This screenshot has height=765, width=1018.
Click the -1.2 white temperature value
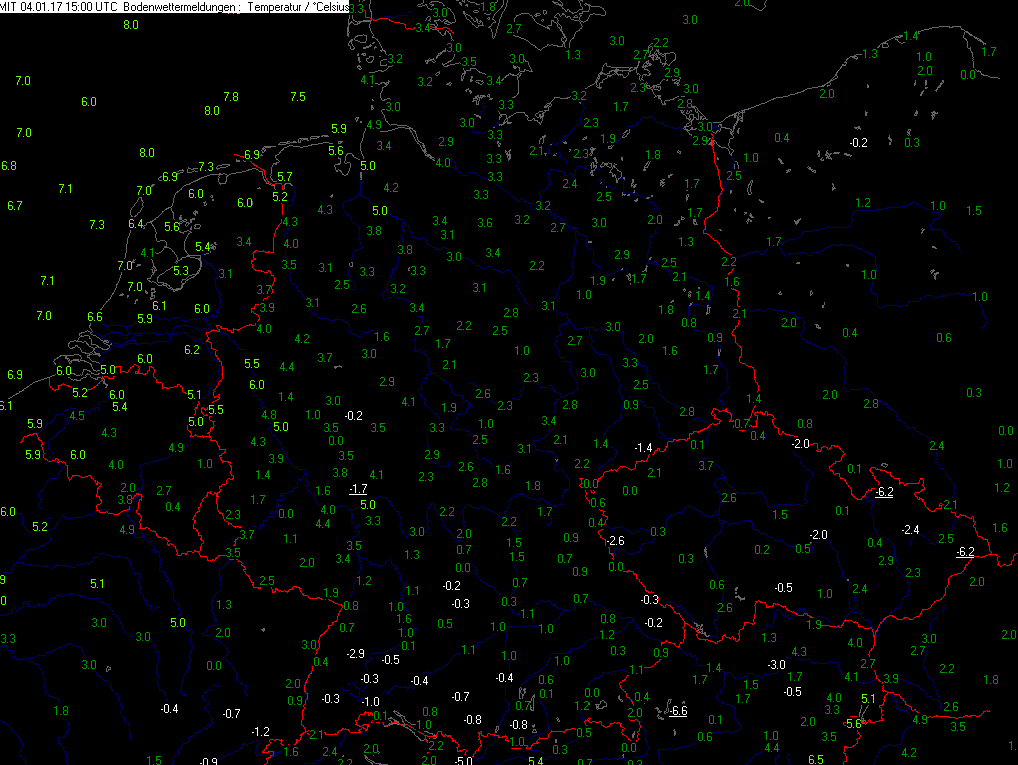(x=260, y=732)
